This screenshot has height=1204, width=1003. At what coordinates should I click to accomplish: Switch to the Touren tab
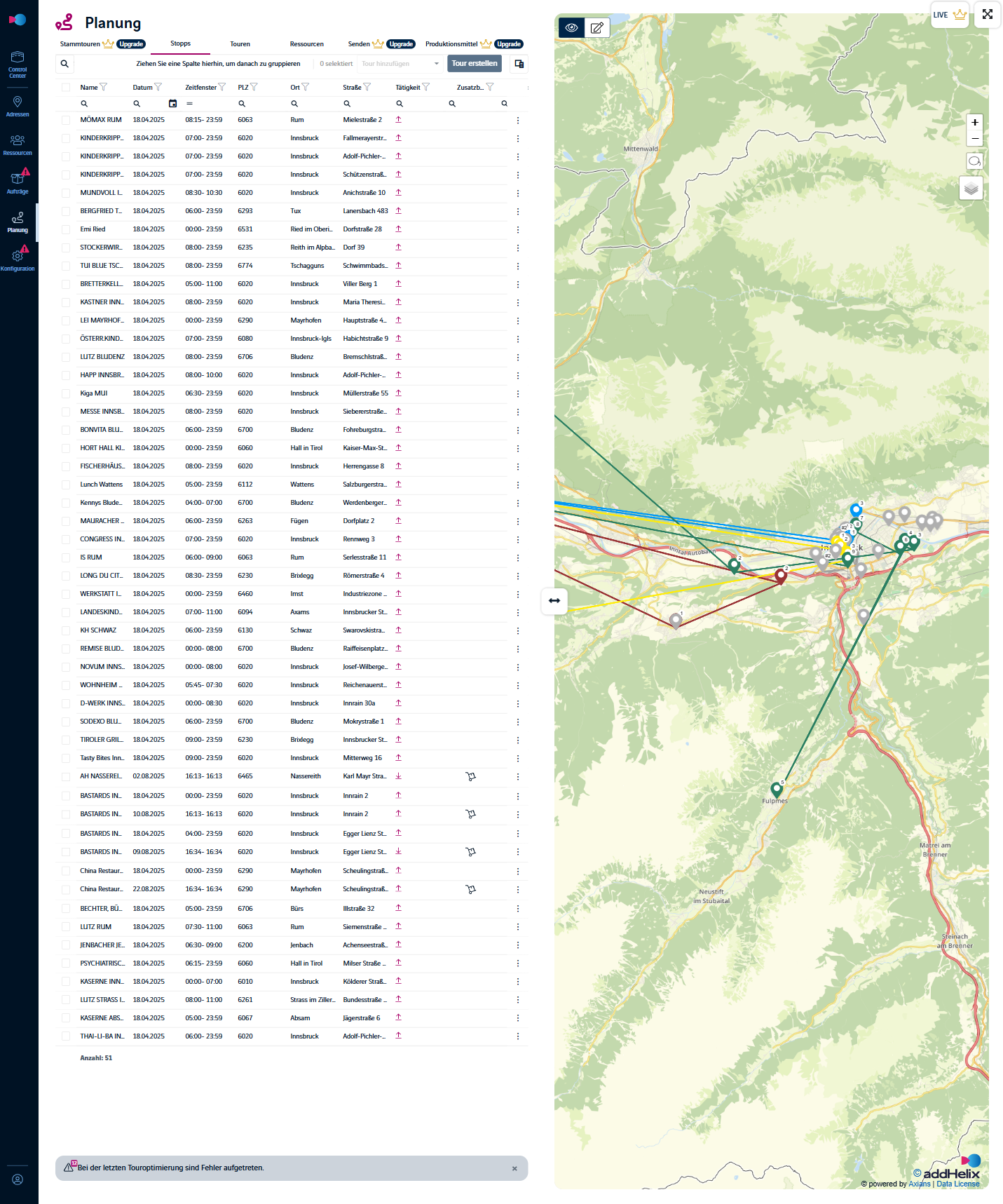(240, 44)
